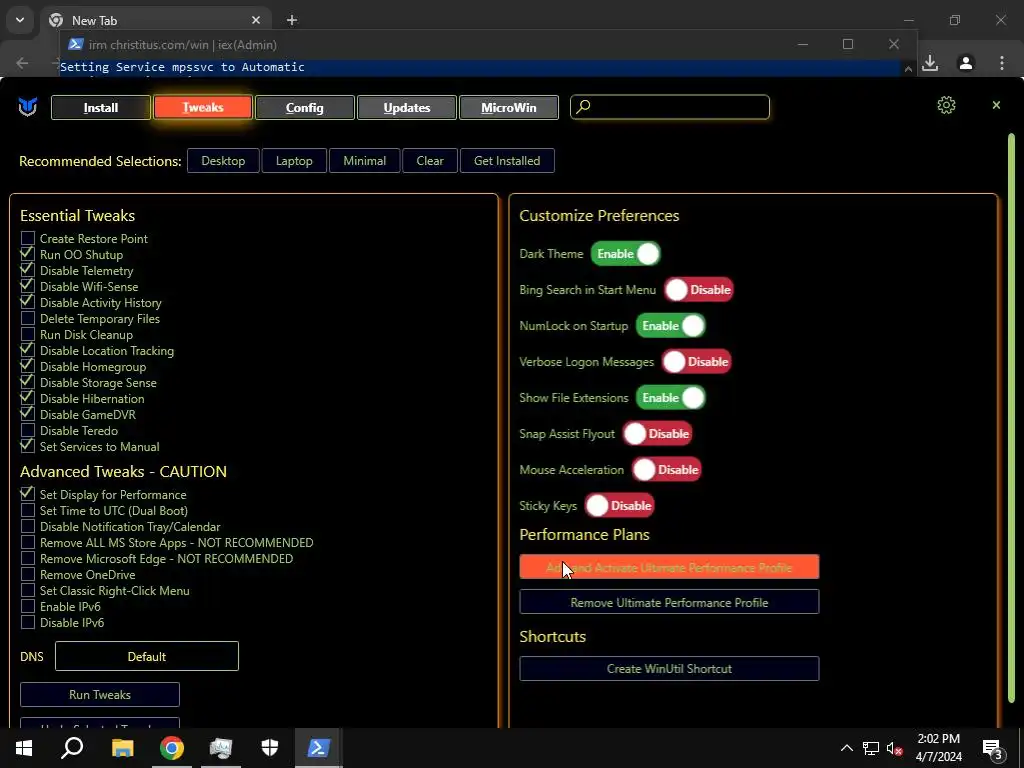
Task: Click the WinUtil shield logo icon
Action: coord(28,106)
